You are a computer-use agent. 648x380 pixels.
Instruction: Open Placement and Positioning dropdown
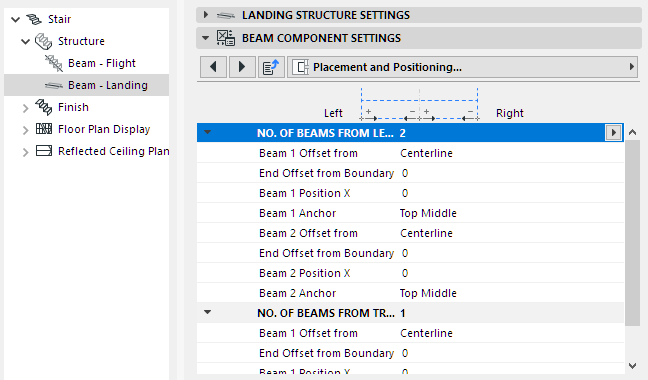(x=462, y=67)
